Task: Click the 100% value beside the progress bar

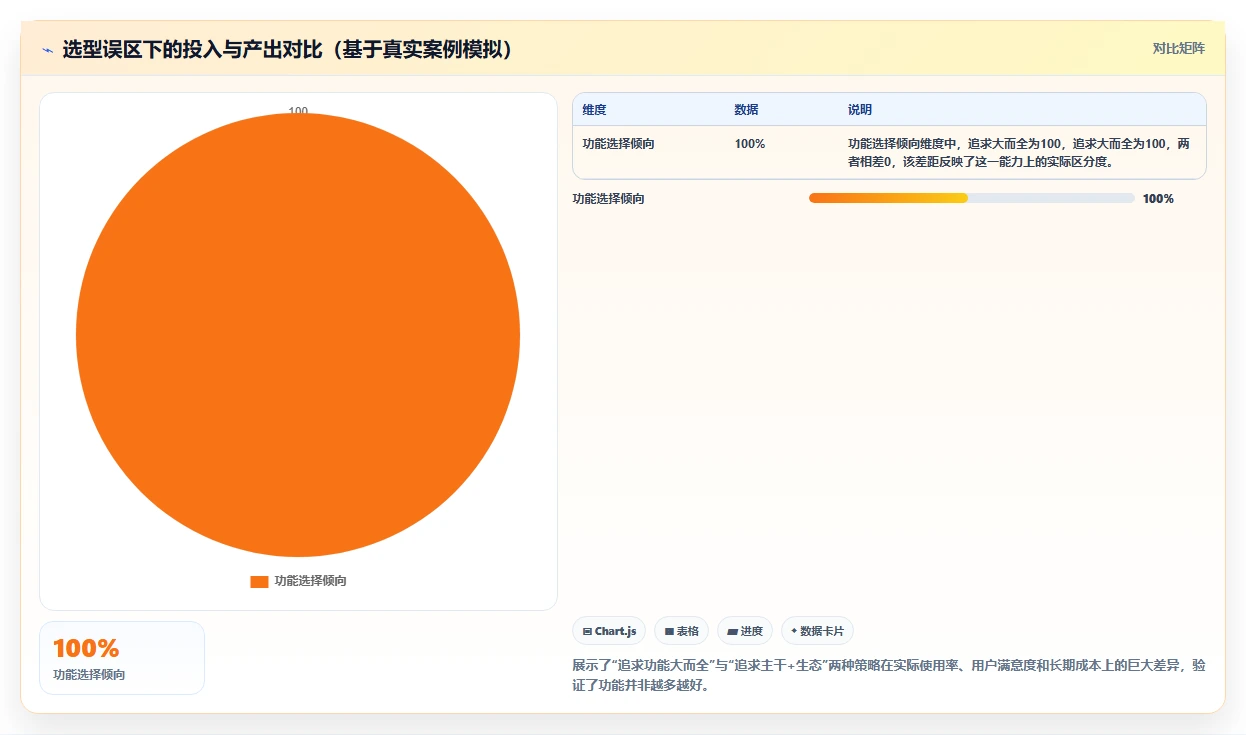Action: click(x=1158, y=199)
